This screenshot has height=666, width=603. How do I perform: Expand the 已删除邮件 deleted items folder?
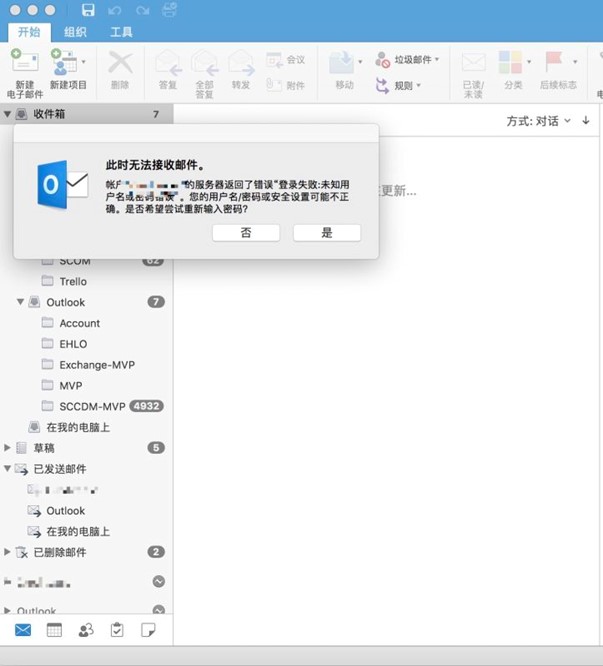7,552
